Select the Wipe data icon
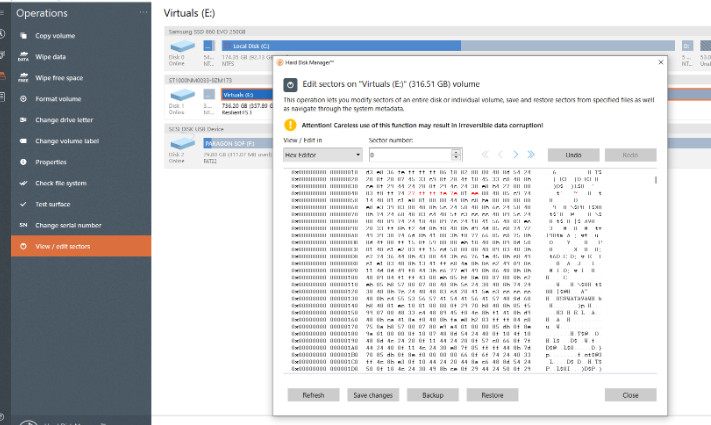Screen dimensions: 711x425 tap(24, 57)
